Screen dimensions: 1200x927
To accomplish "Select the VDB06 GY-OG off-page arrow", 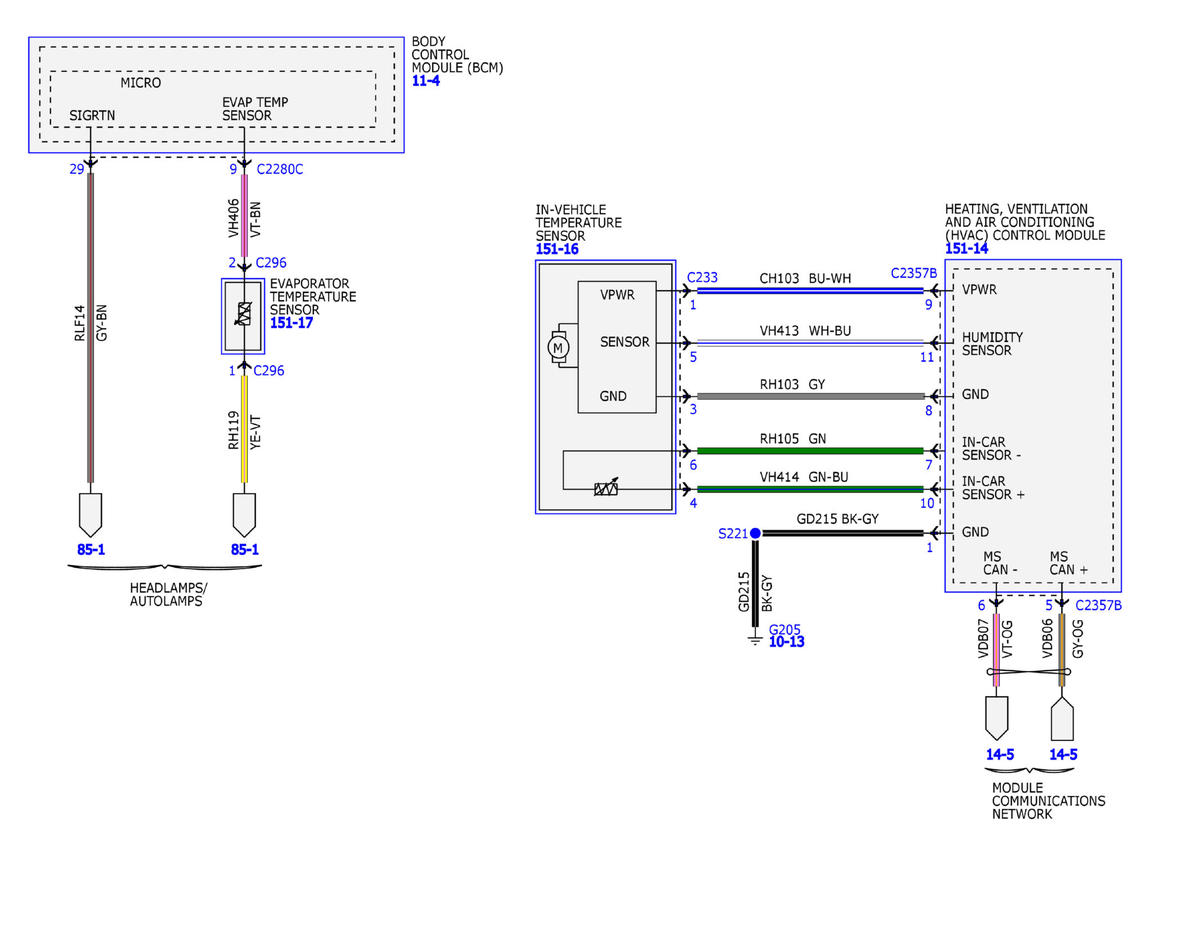I will click(1062, 717).
